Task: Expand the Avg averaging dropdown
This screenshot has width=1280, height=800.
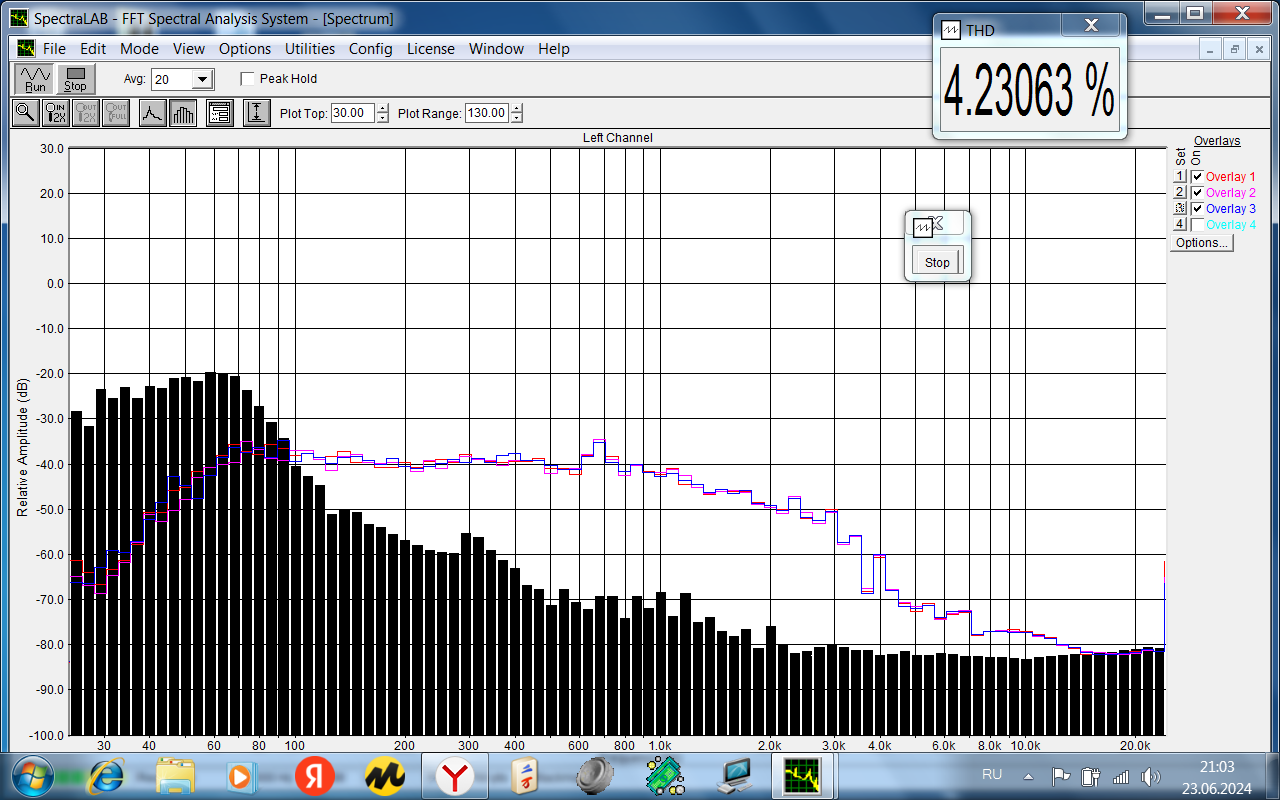Action: click(x=203, y=79)
